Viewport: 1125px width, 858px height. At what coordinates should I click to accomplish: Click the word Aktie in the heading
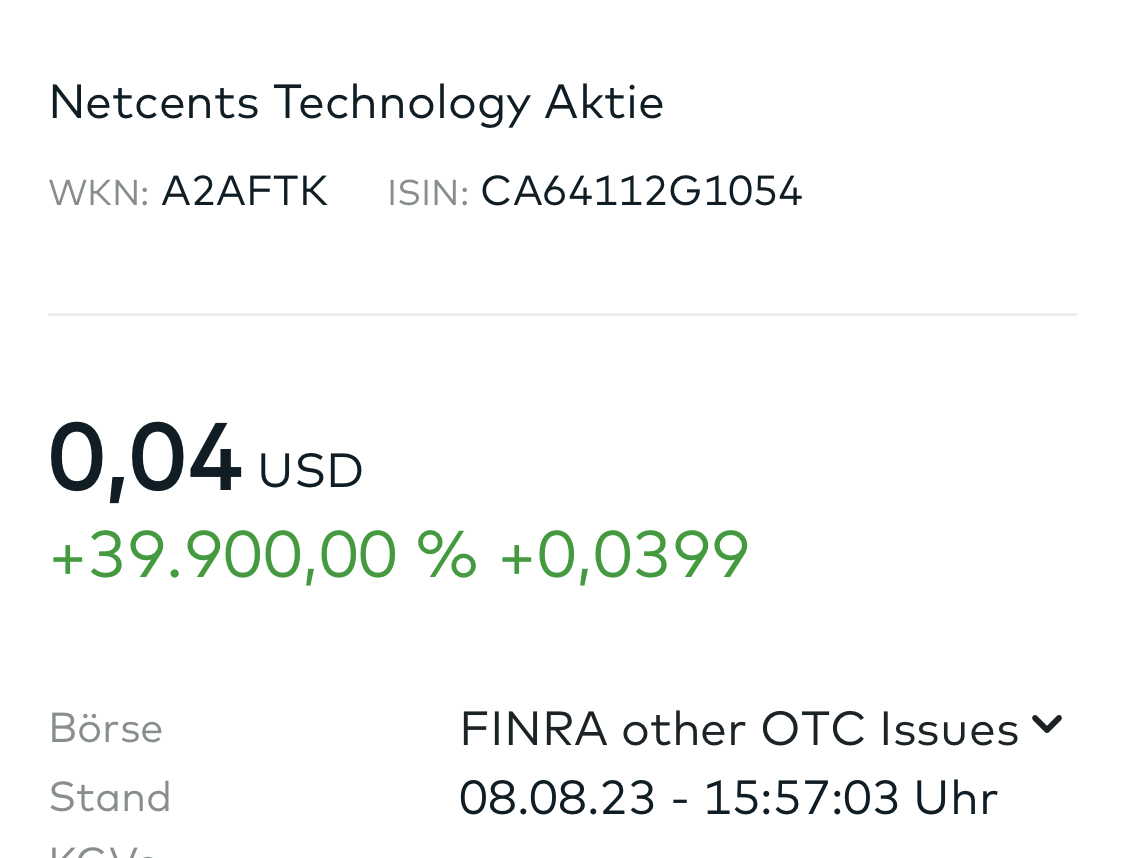[x=604, y=102]
